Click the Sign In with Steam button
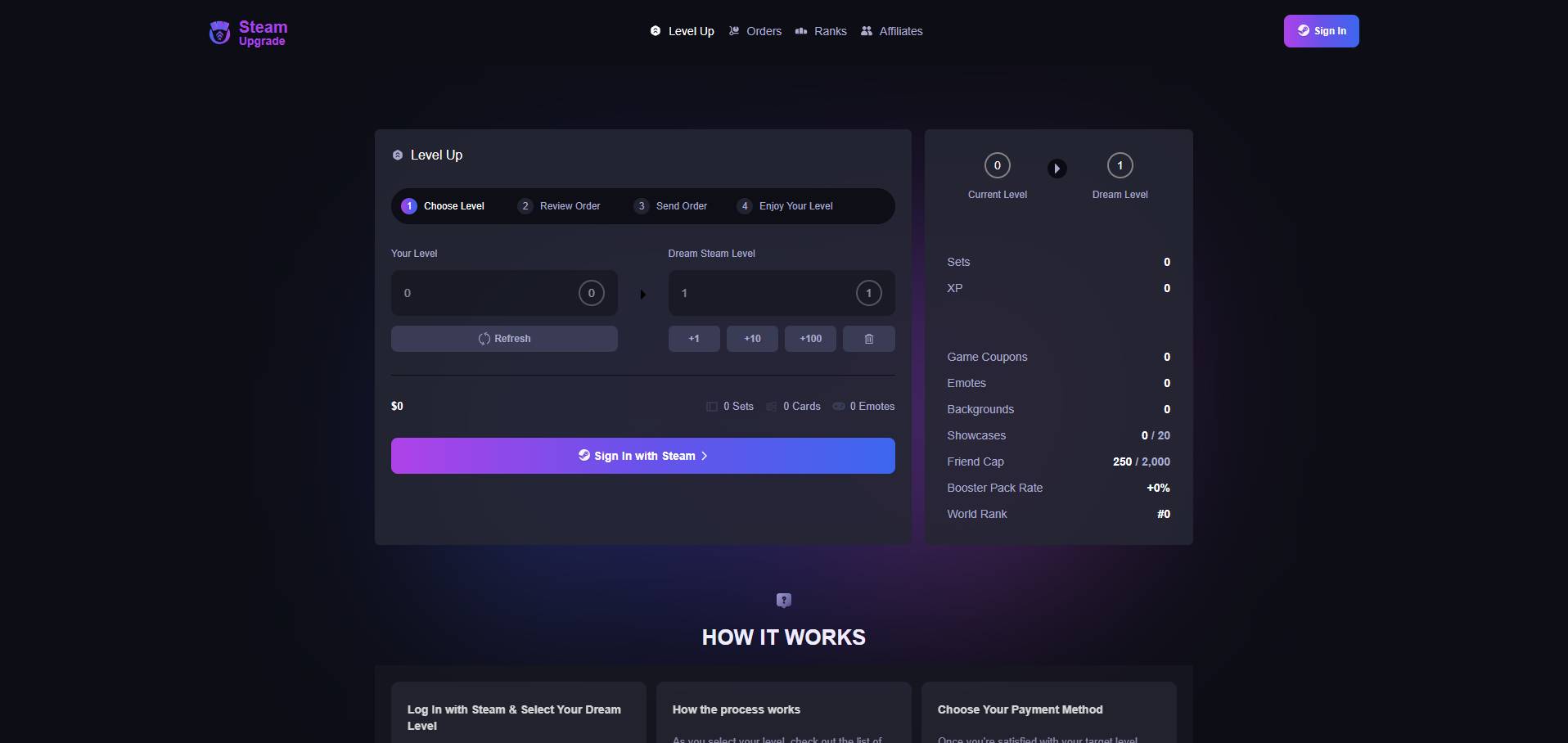The height and width of the screenshot is (743, 1568). (642, 456)
